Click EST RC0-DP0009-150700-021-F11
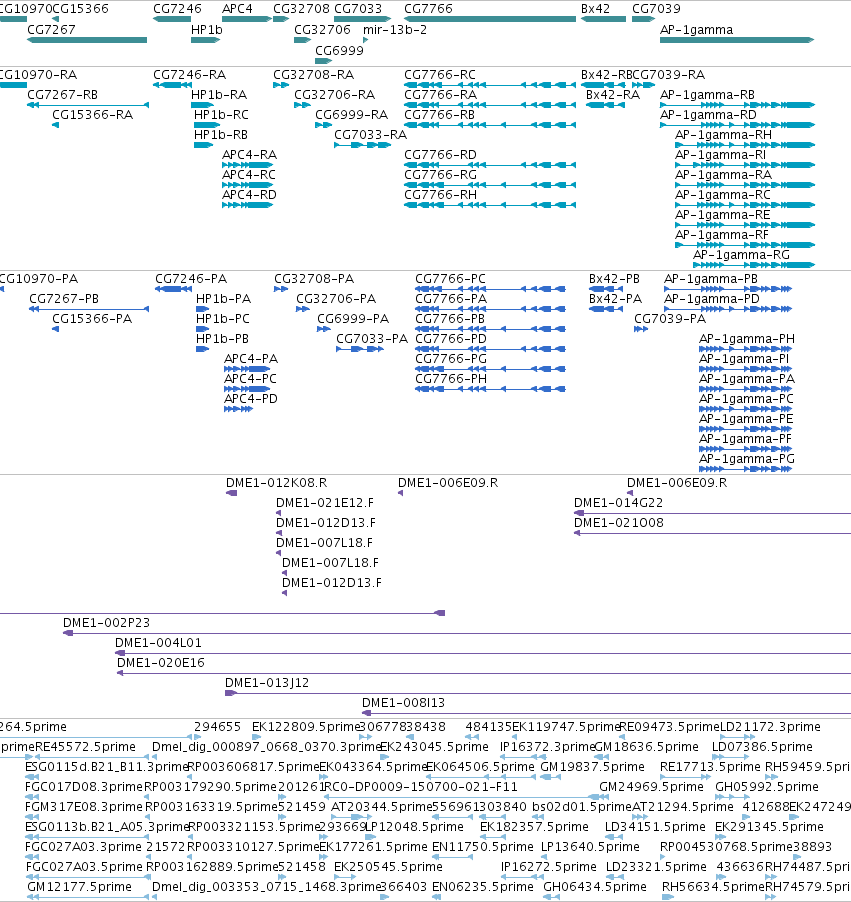 tap(420, 787)
